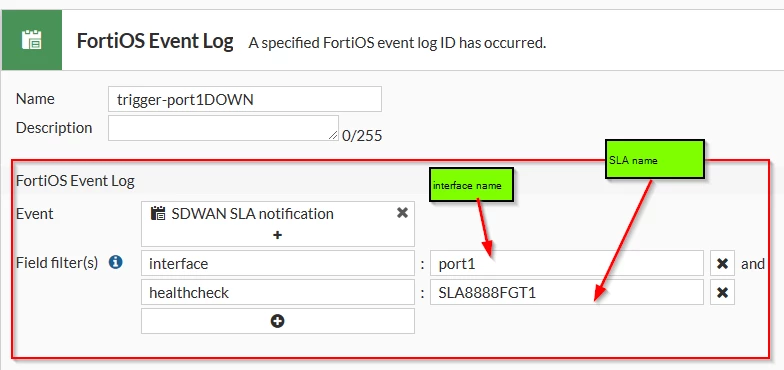The height and width of the screenshot is (370, 784).
Task: Click the FortiOS Event Log section heading
Action: coord(76,180)
